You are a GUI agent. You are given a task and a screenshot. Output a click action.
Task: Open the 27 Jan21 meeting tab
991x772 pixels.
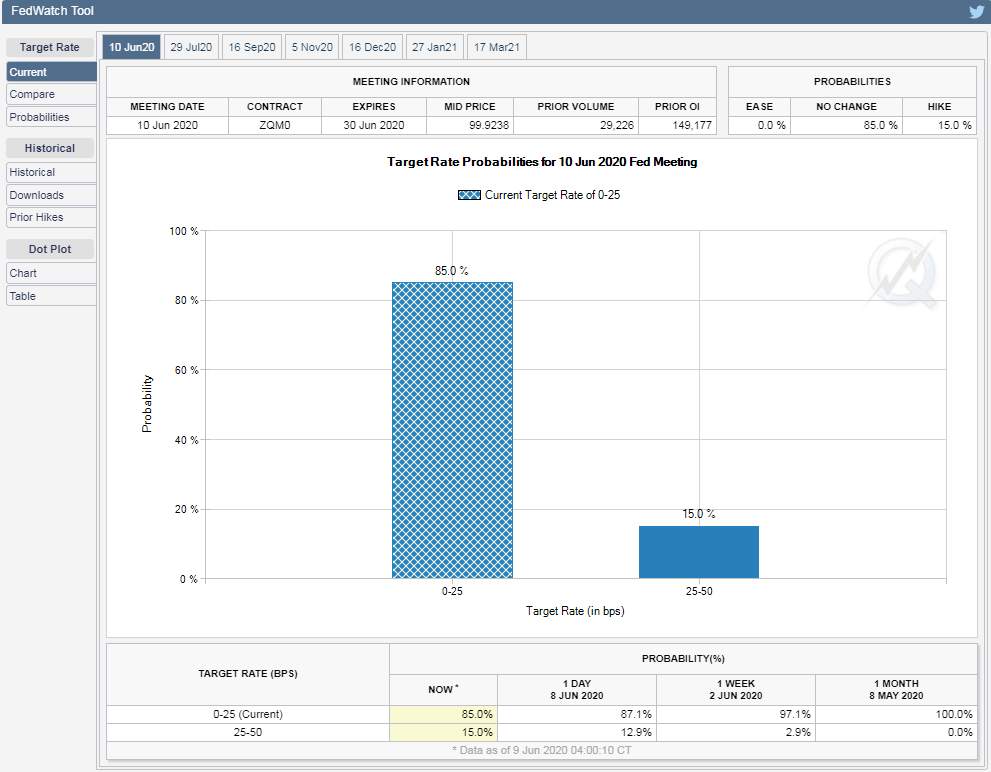pos(434,47)
